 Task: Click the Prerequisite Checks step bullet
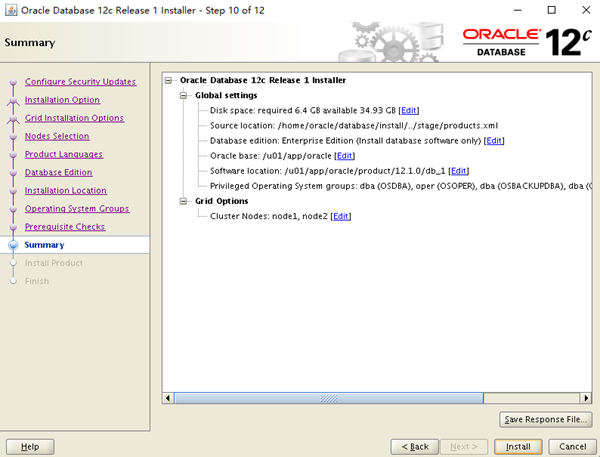13,227
